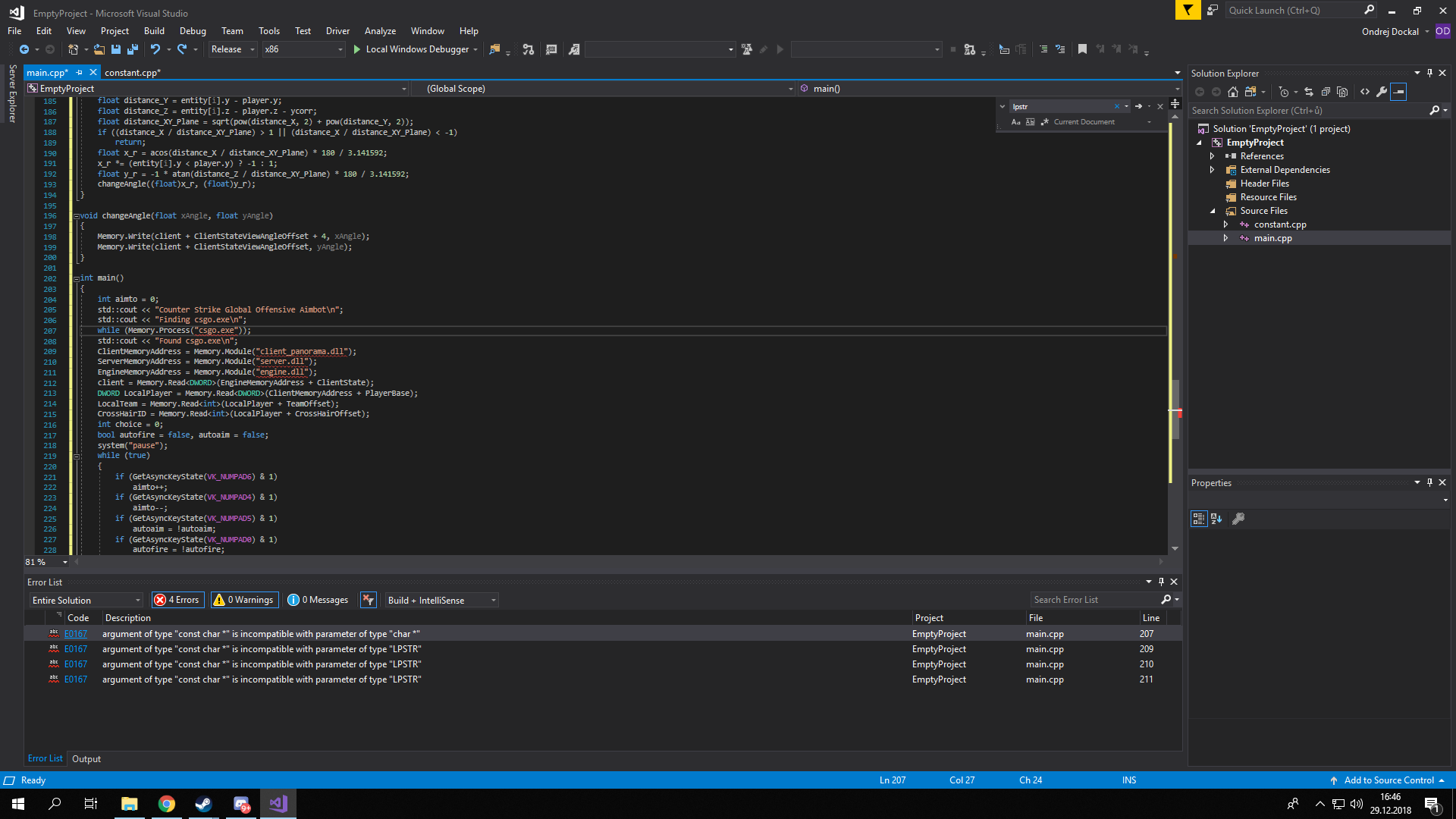
Task: Switch to the constant.cpp tab
Action: pyautogui.click(x=133, y=73)
